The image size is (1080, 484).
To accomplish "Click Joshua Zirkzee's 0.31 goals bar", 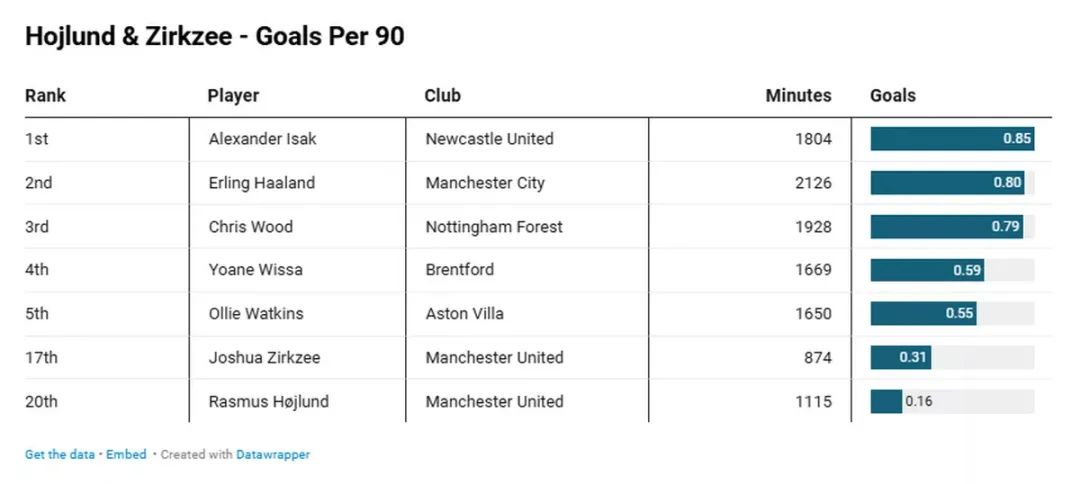I will (x=902, y=358).
